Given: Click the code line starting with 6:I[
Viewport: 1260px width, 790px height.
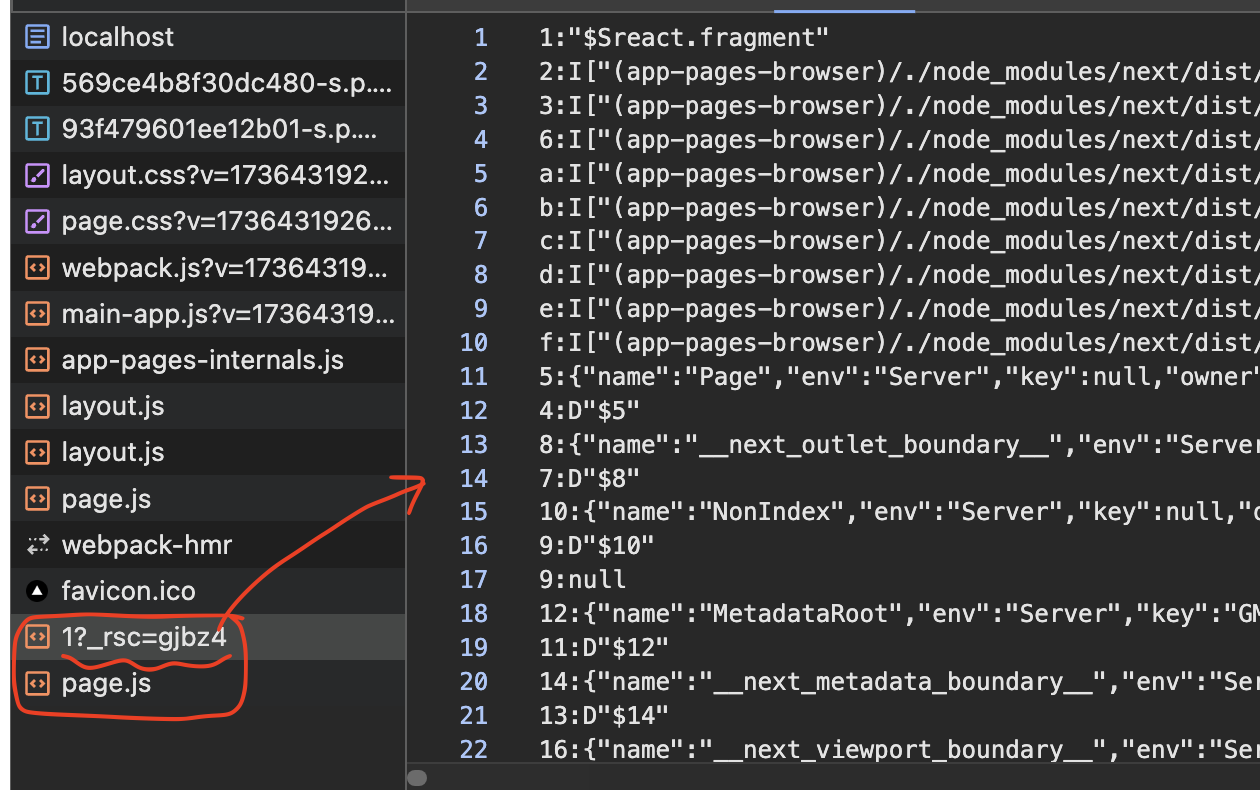Looking at the screenshot, I should [898, 139].
